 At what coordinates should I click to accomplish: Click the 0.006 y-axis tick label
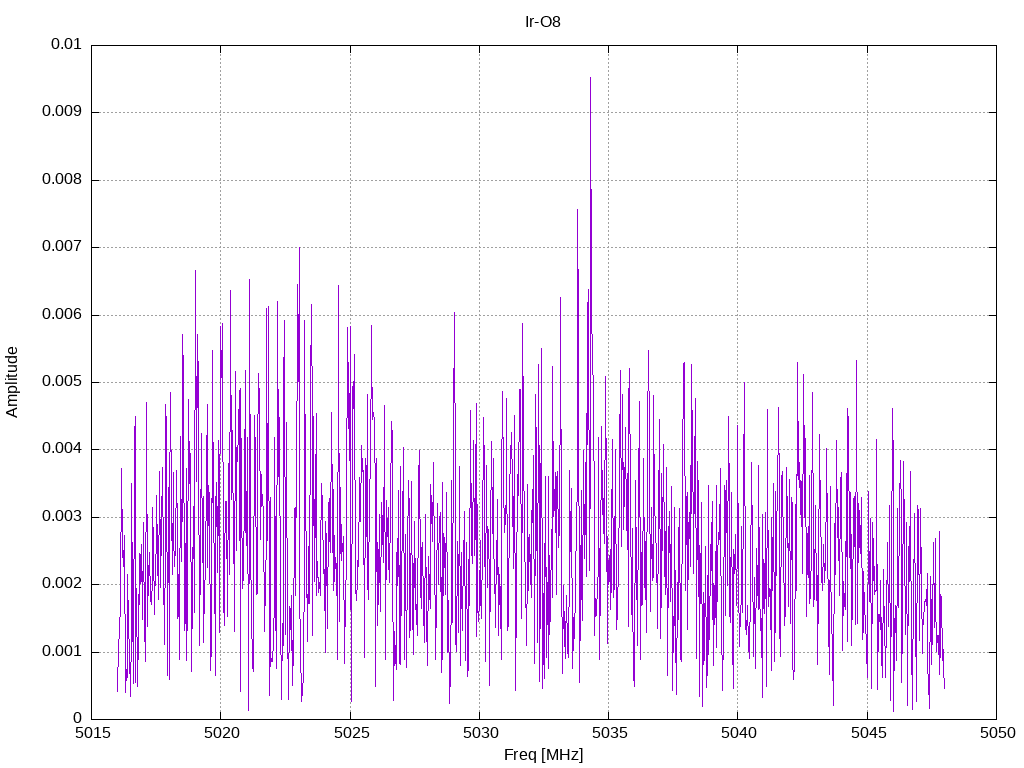pos(62,315)
